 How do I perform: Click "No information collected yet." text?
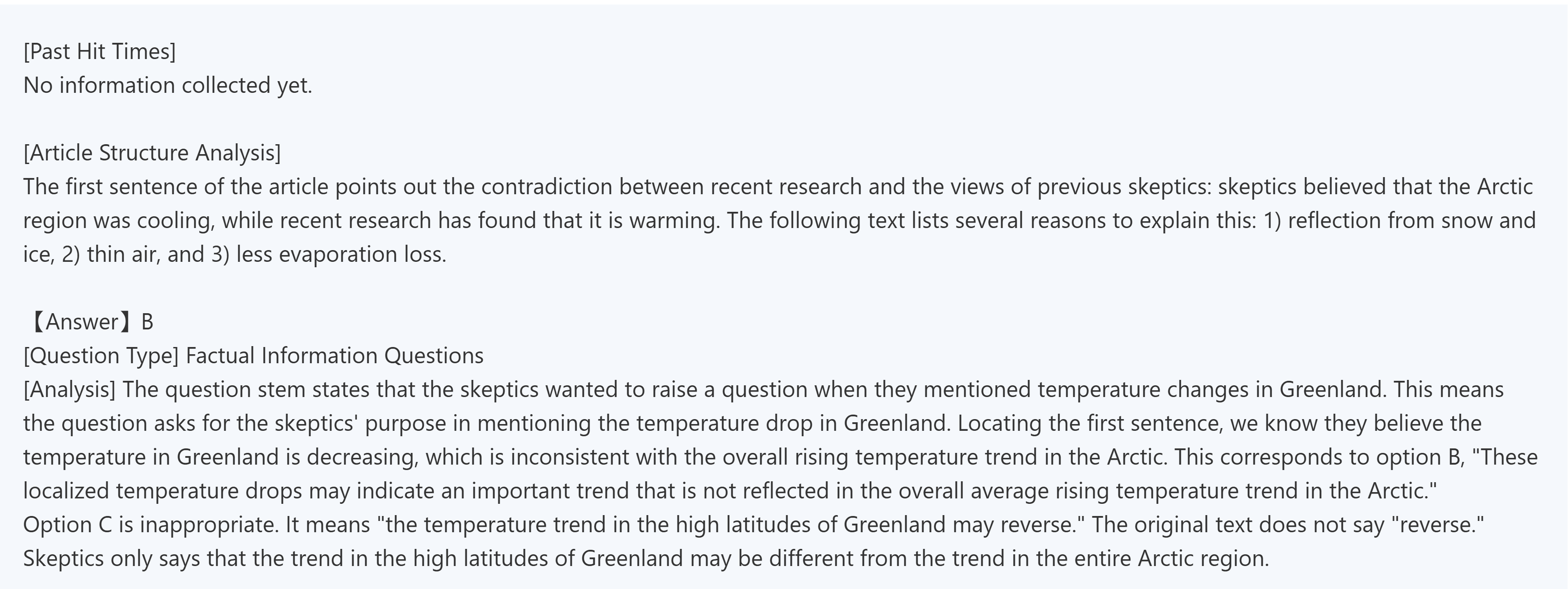click(x=167, y=86)
